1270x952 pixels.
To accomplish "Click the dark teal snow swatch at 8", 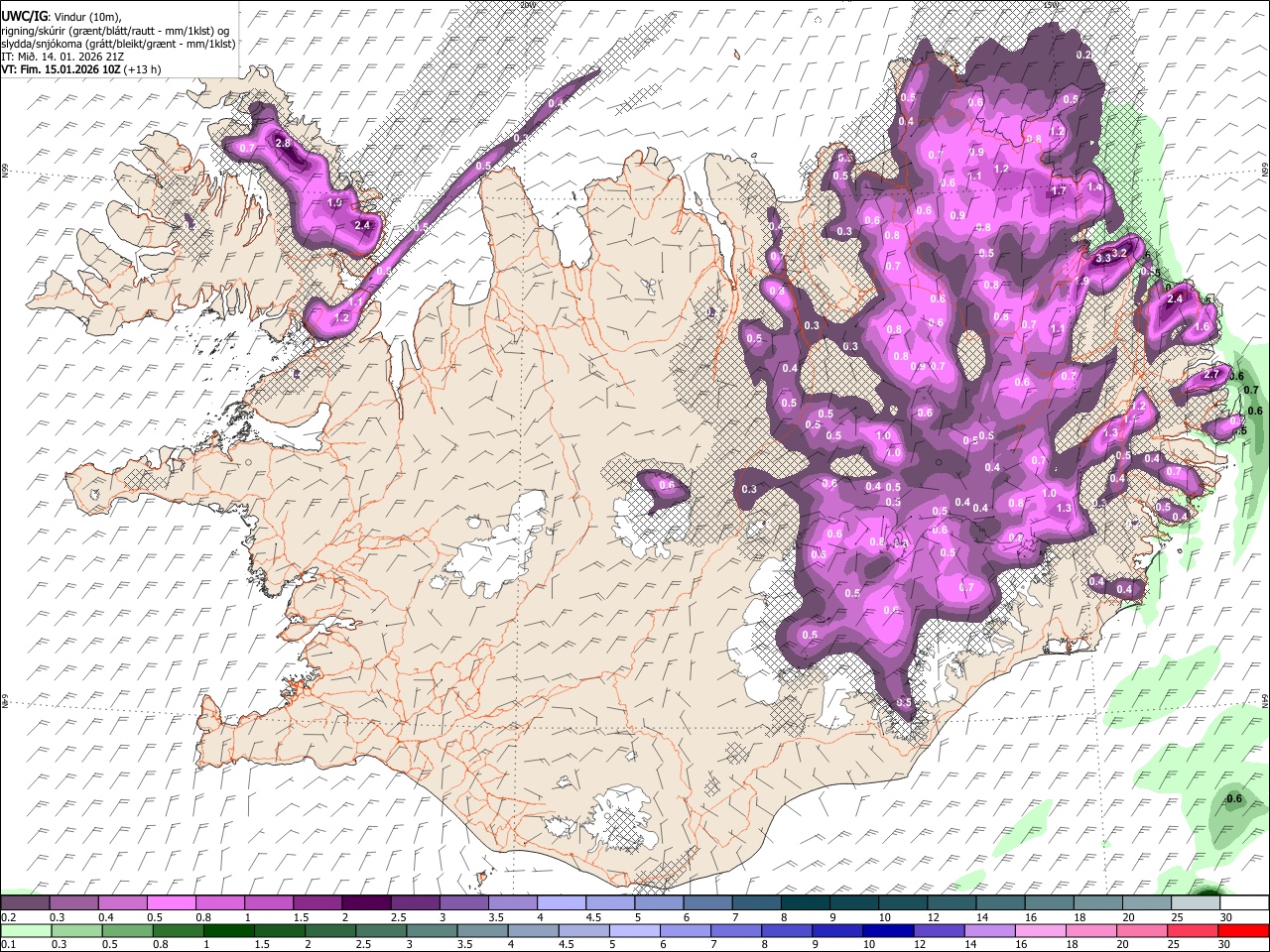I will click(x=804, y=902).
